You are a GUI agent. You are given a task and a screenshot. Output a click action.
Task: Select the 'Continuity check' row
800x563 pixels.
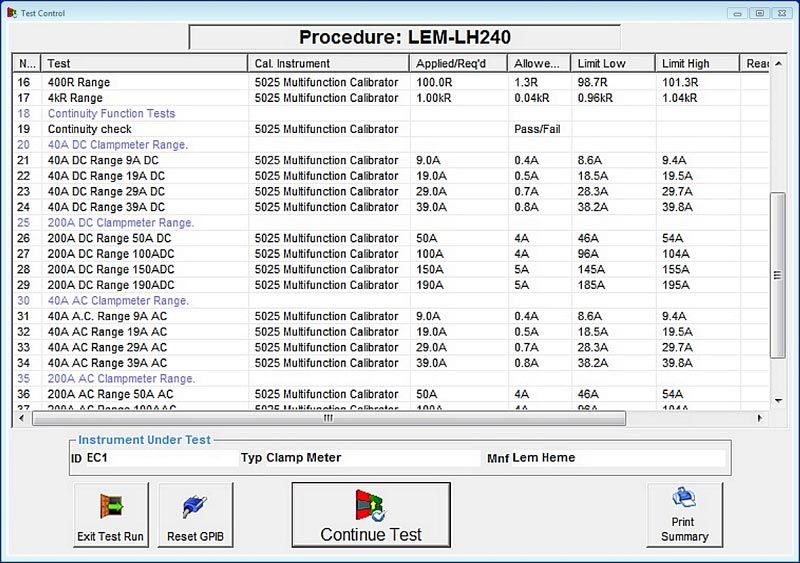click(x=391, y=129)
